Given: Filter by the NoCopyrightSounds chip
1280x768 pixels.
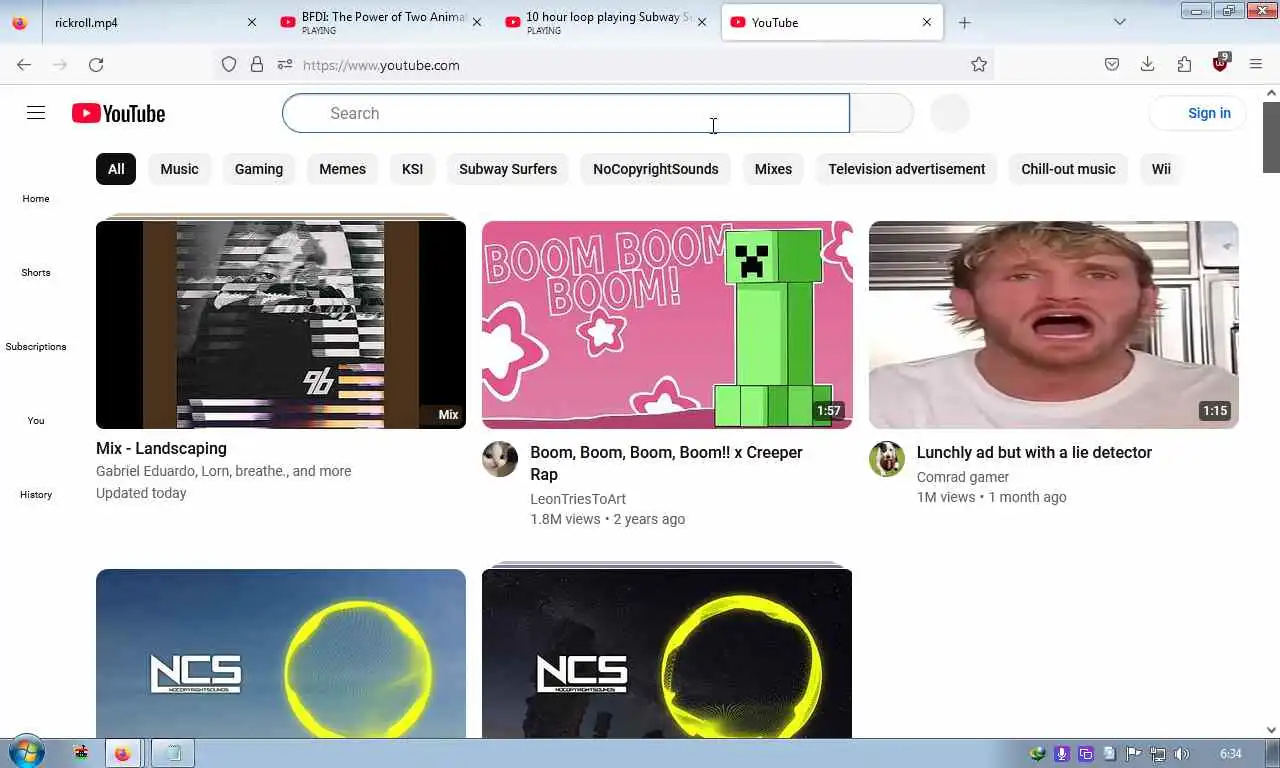Looking at the screenshot, I should 656,169.
